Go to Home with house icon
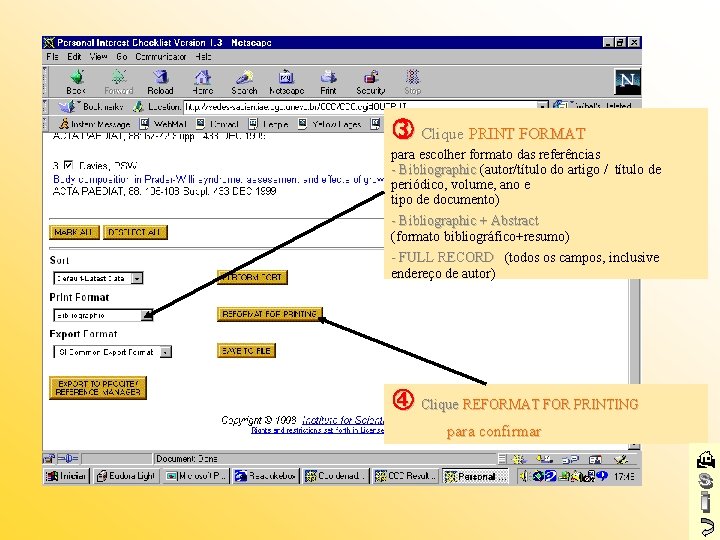720x540 pixels. point(202,82)
